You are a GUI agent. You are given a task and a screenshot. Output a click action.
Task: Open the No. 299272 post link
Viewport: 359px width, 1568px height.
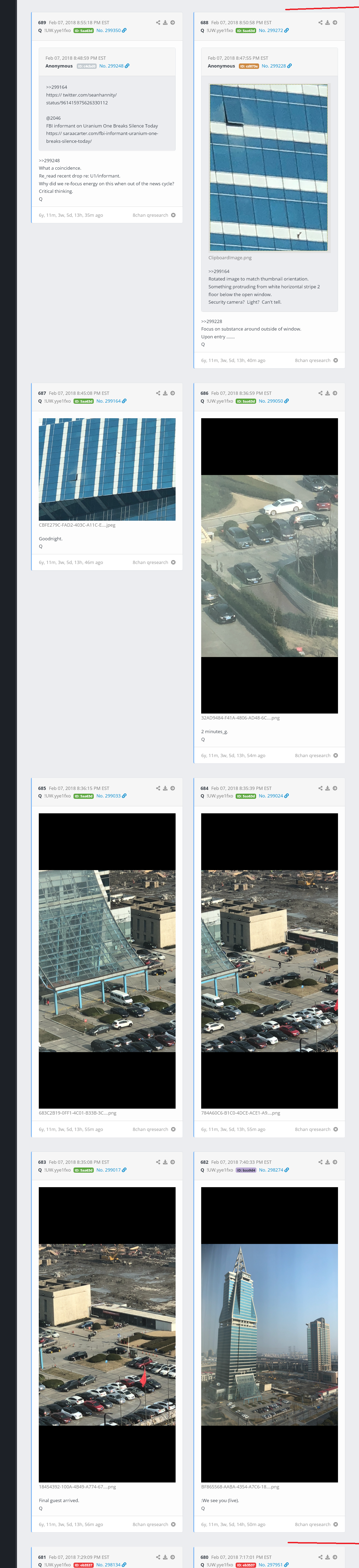coord(273,30)
